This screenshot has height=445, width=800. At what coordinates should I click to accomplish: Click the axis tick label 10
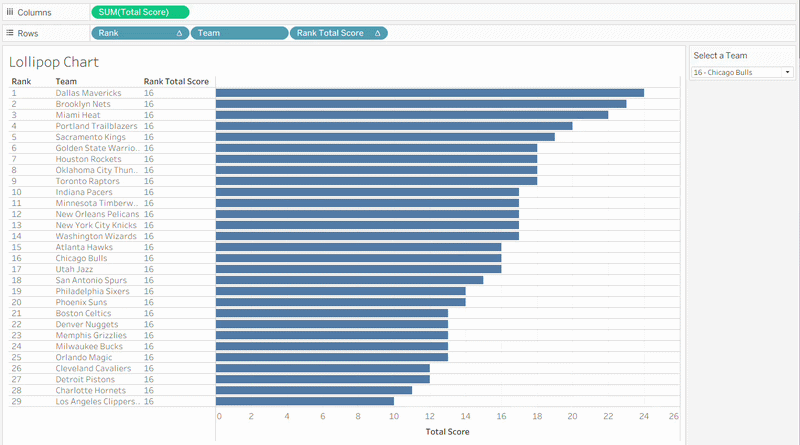[x=394, y=416]
